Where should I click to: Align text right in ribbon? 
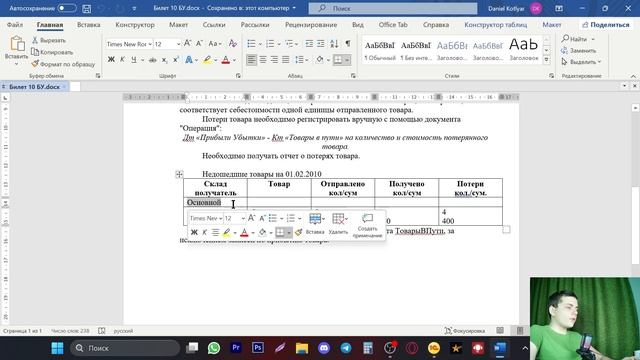(274, 60)
